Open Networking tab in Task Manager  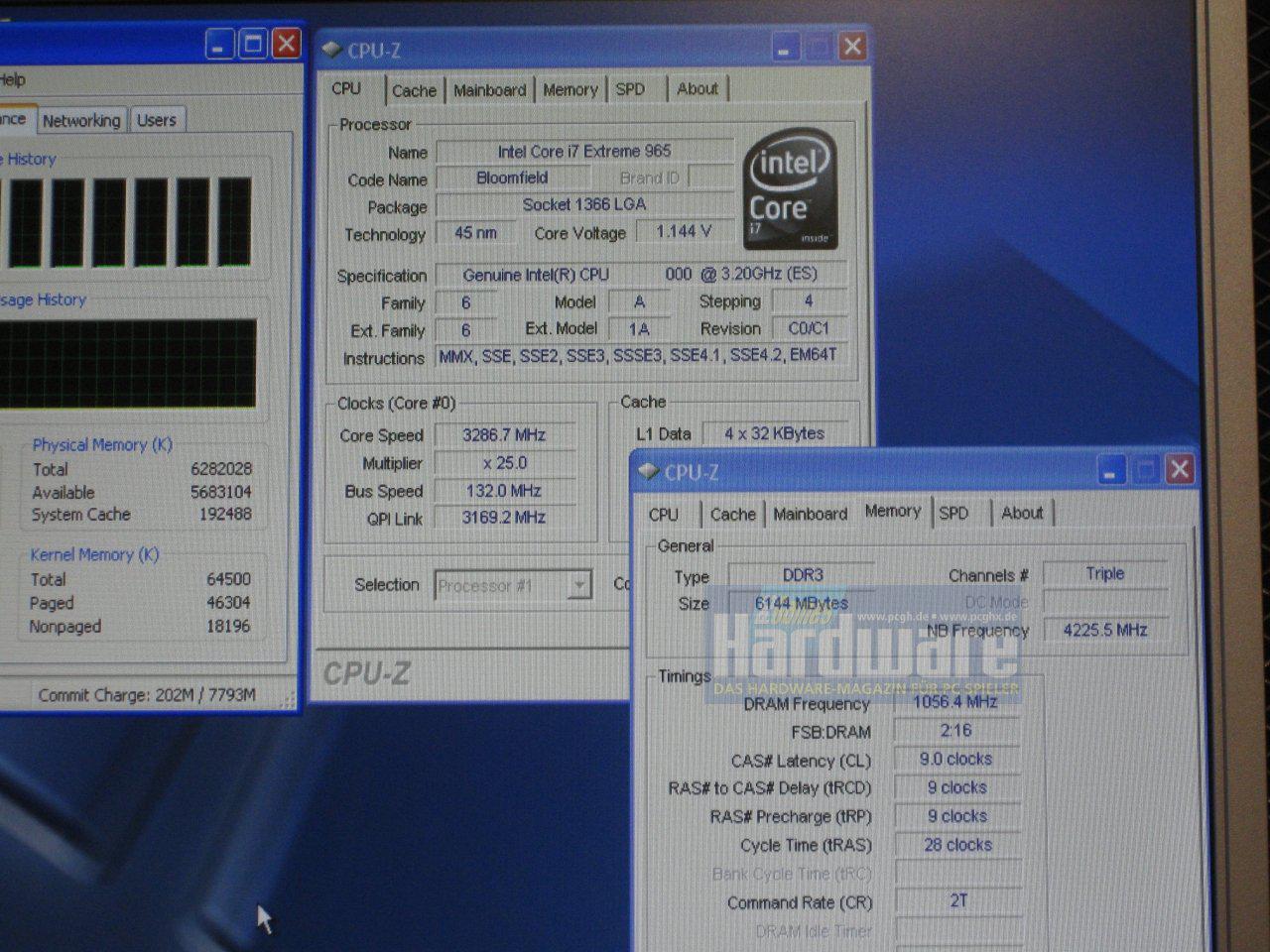(x=81, y=120)
